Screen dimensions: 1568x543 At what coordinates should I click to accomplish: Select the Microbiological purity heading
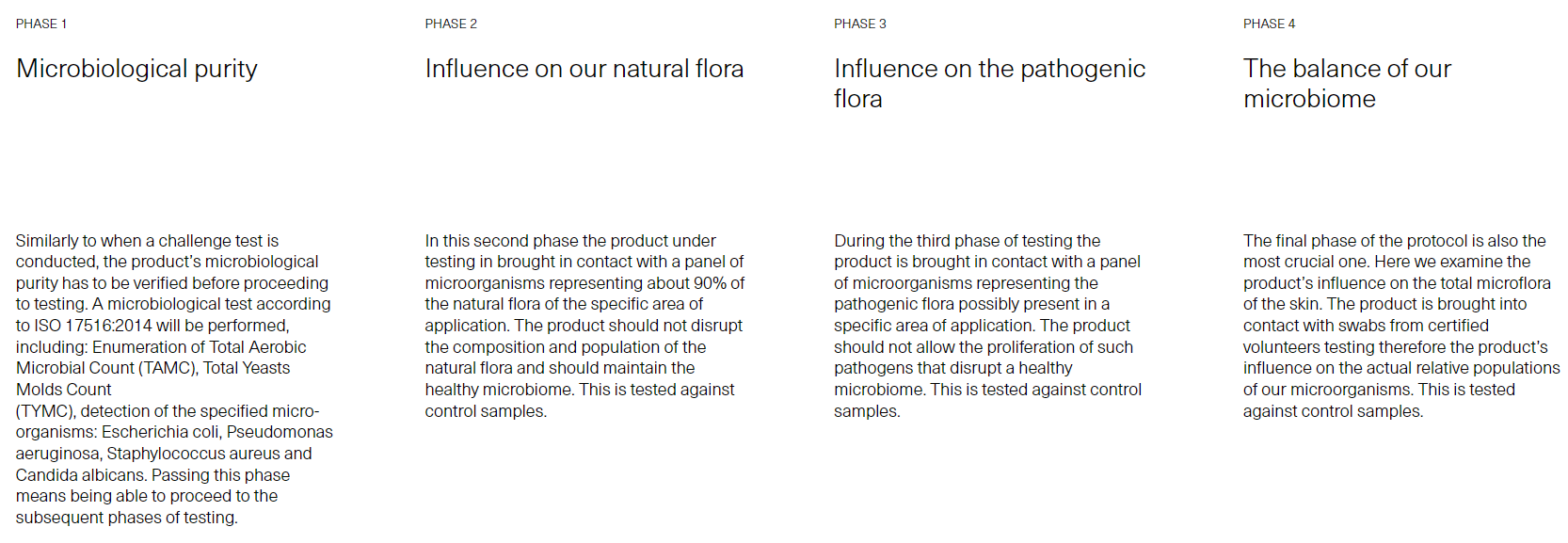(137, 70)
